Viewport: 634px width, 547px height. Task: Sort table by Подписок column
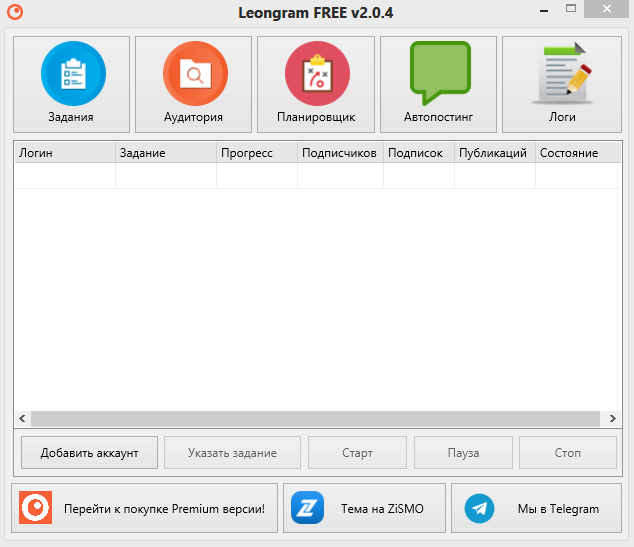[x=419, y=153]
